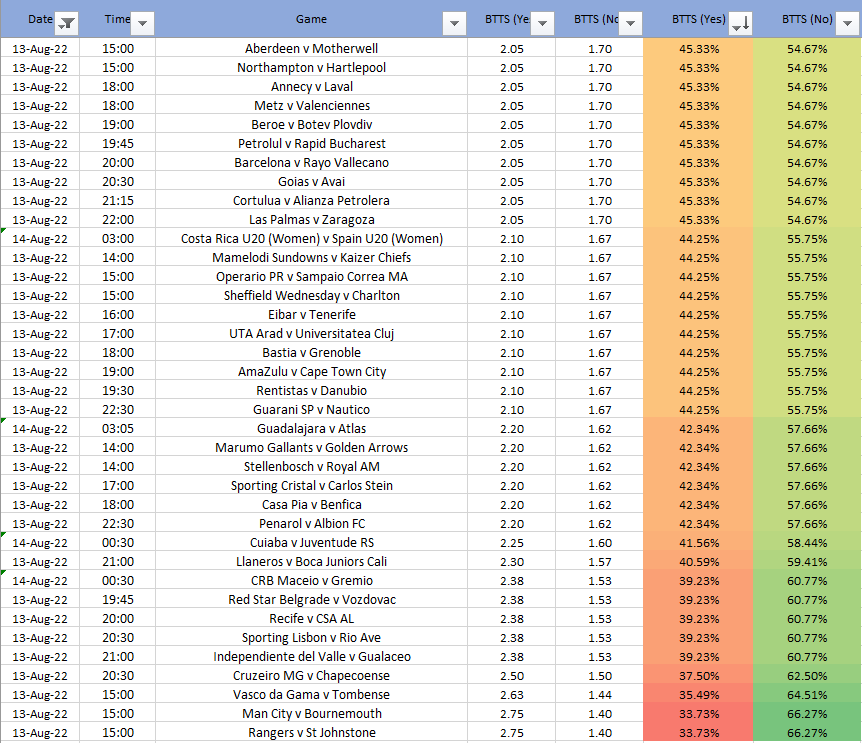Select UTA Arad v Universitatea Cluj cell
862x743 pixels.
311,334
